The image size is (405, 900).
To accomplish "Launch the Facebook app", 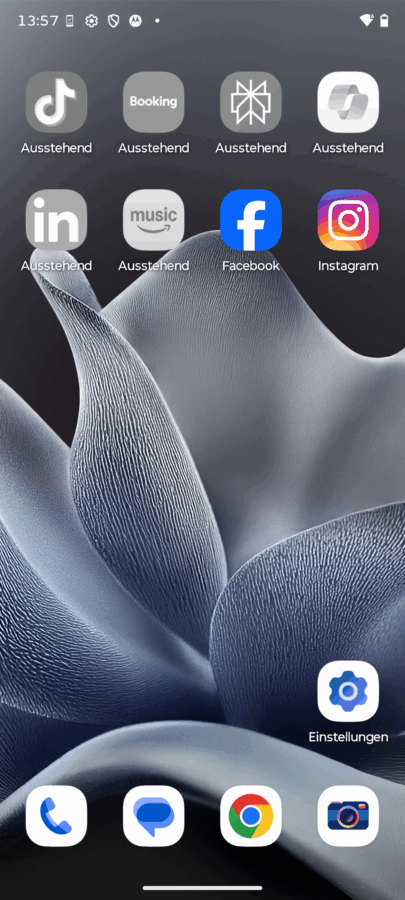I will click(251, 220).
